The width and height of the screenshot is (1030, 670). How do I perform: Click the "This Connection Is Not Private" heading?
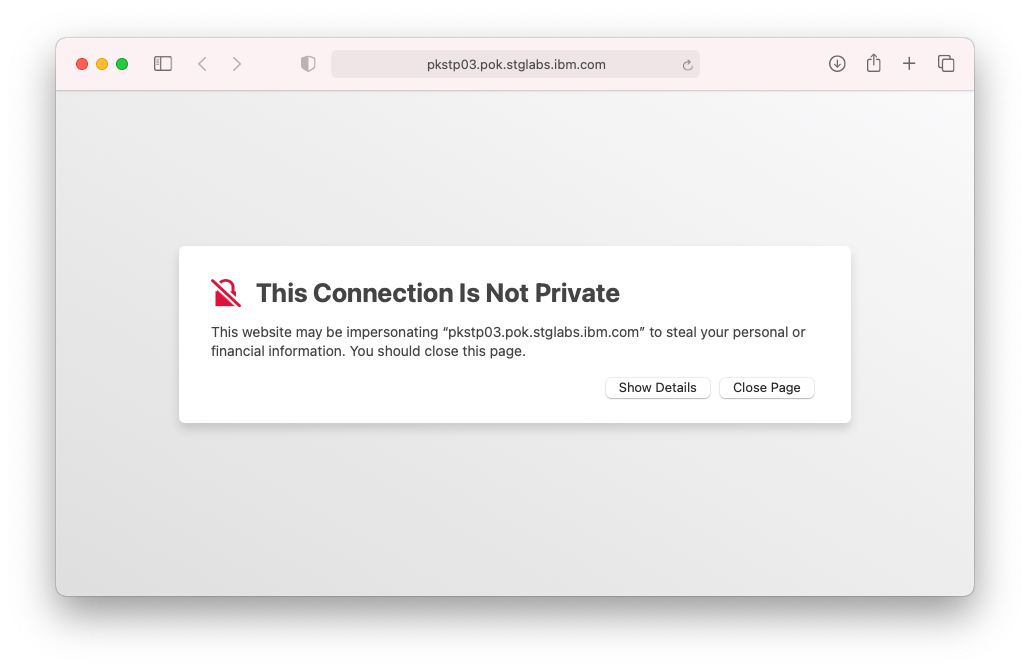click(x=437, y=293)
